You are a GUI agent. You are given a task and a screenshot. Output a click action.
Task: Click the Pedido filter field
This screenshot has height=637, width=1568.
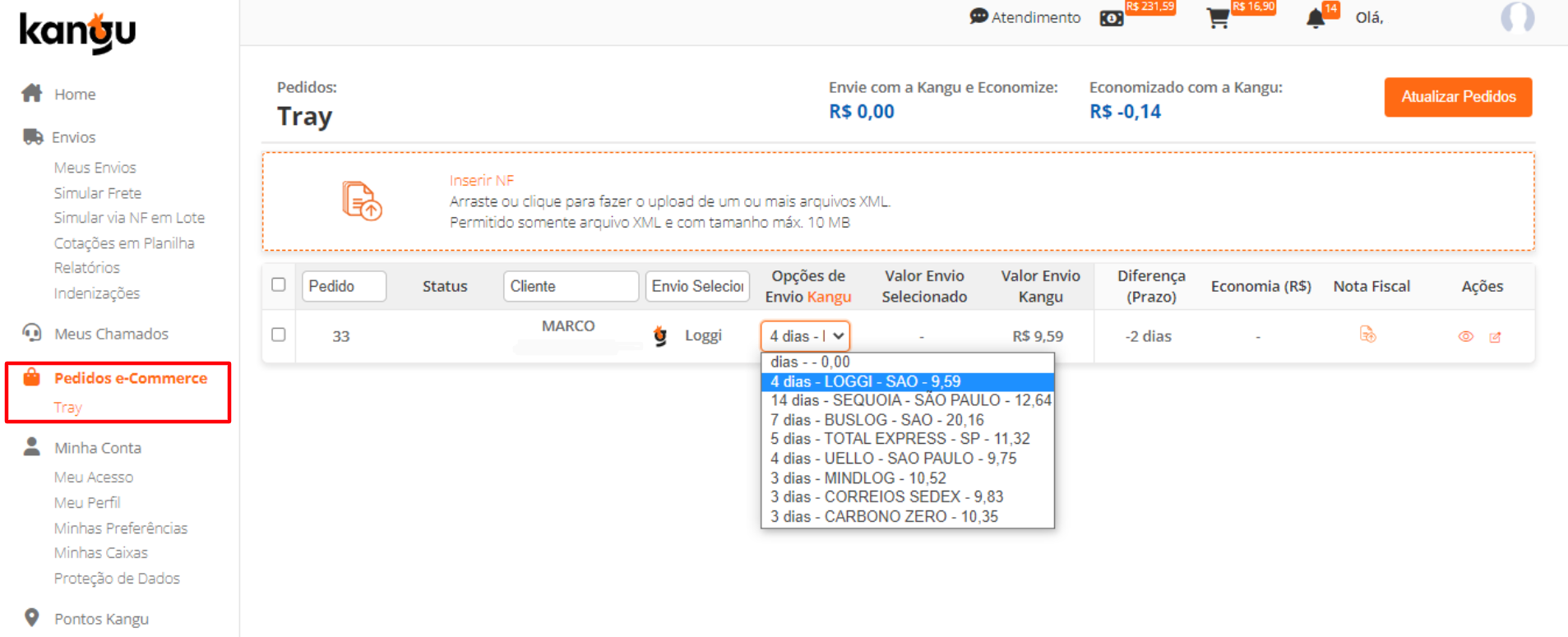pos(344,286)
